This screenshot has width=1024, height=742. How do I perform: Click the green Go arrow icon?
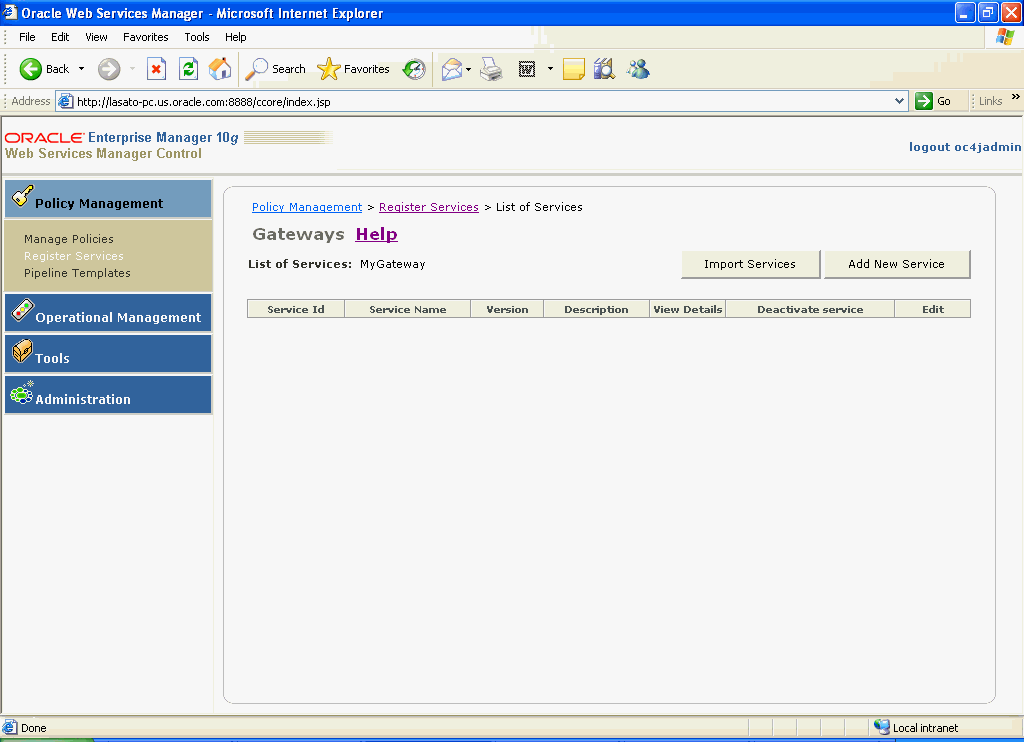(923, 101)
